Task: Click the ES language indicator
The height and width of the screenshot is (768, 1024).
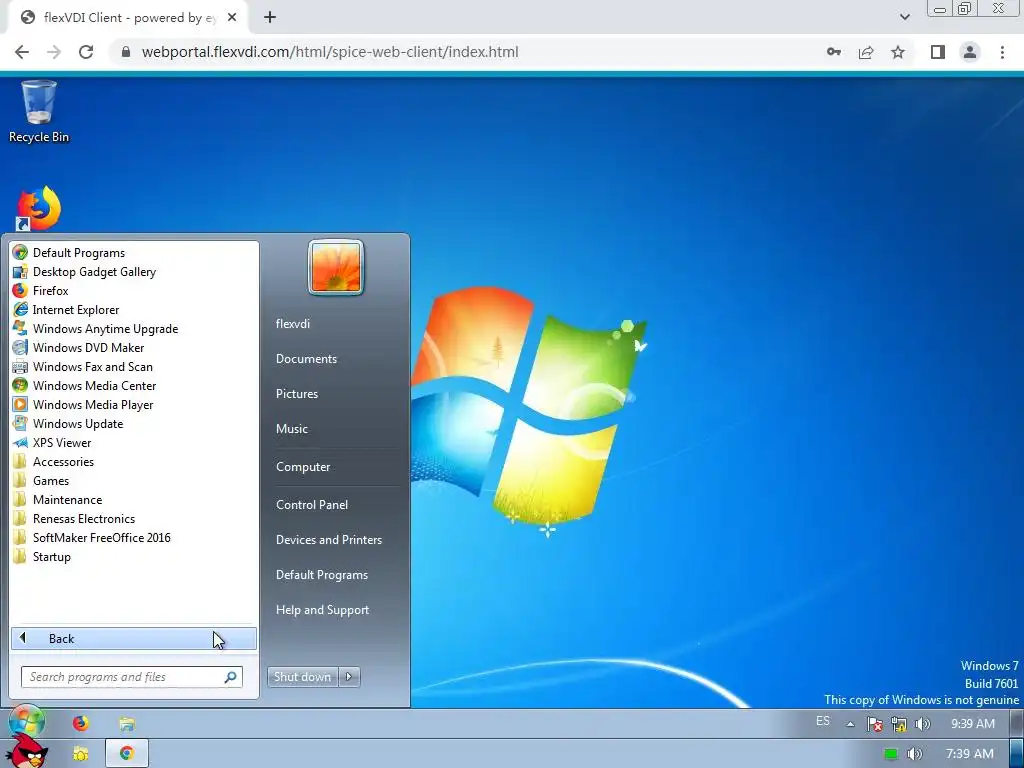Action: point(823,721)
